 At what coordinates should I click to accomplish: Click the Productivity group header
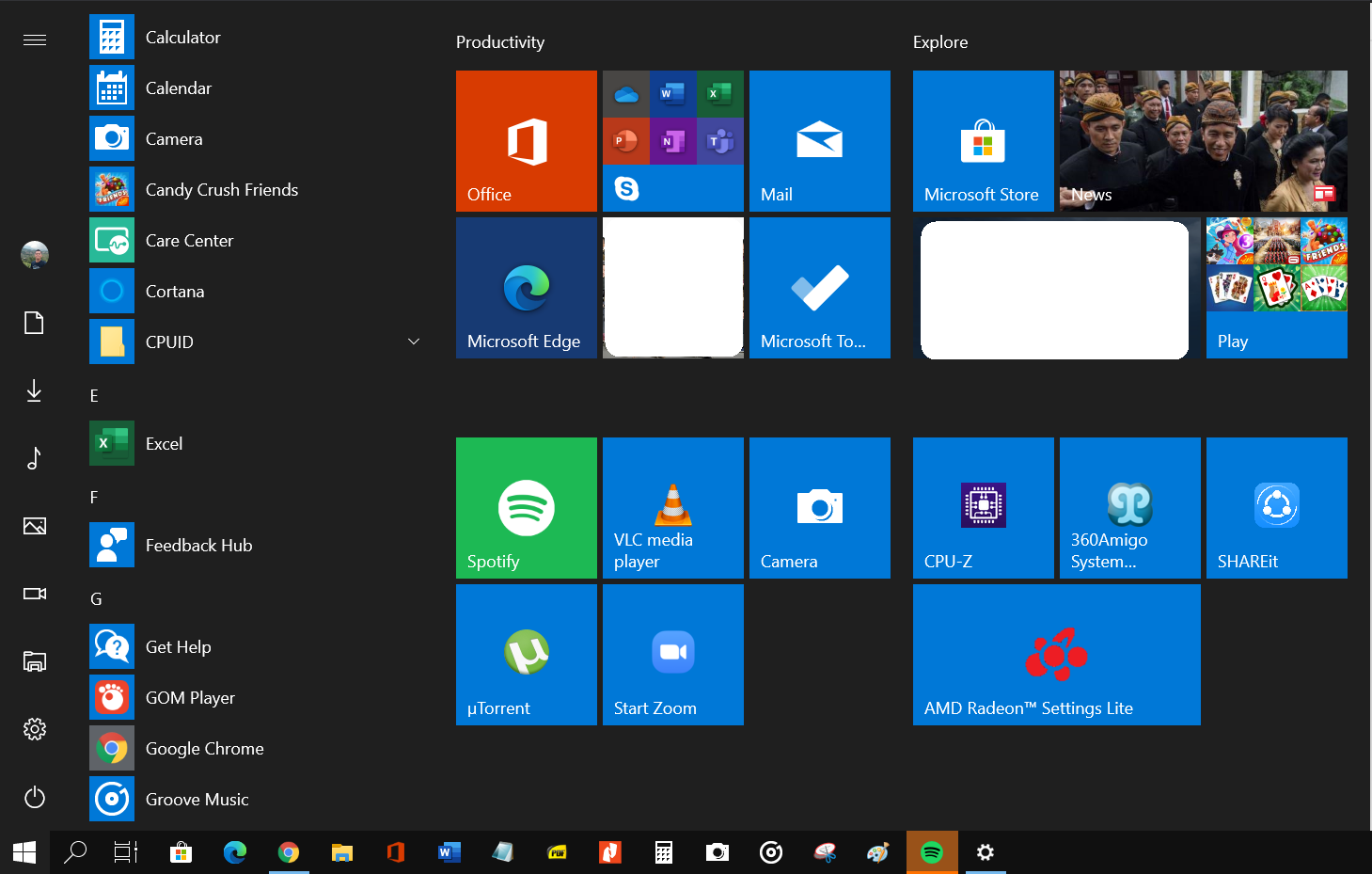[500, 42]
